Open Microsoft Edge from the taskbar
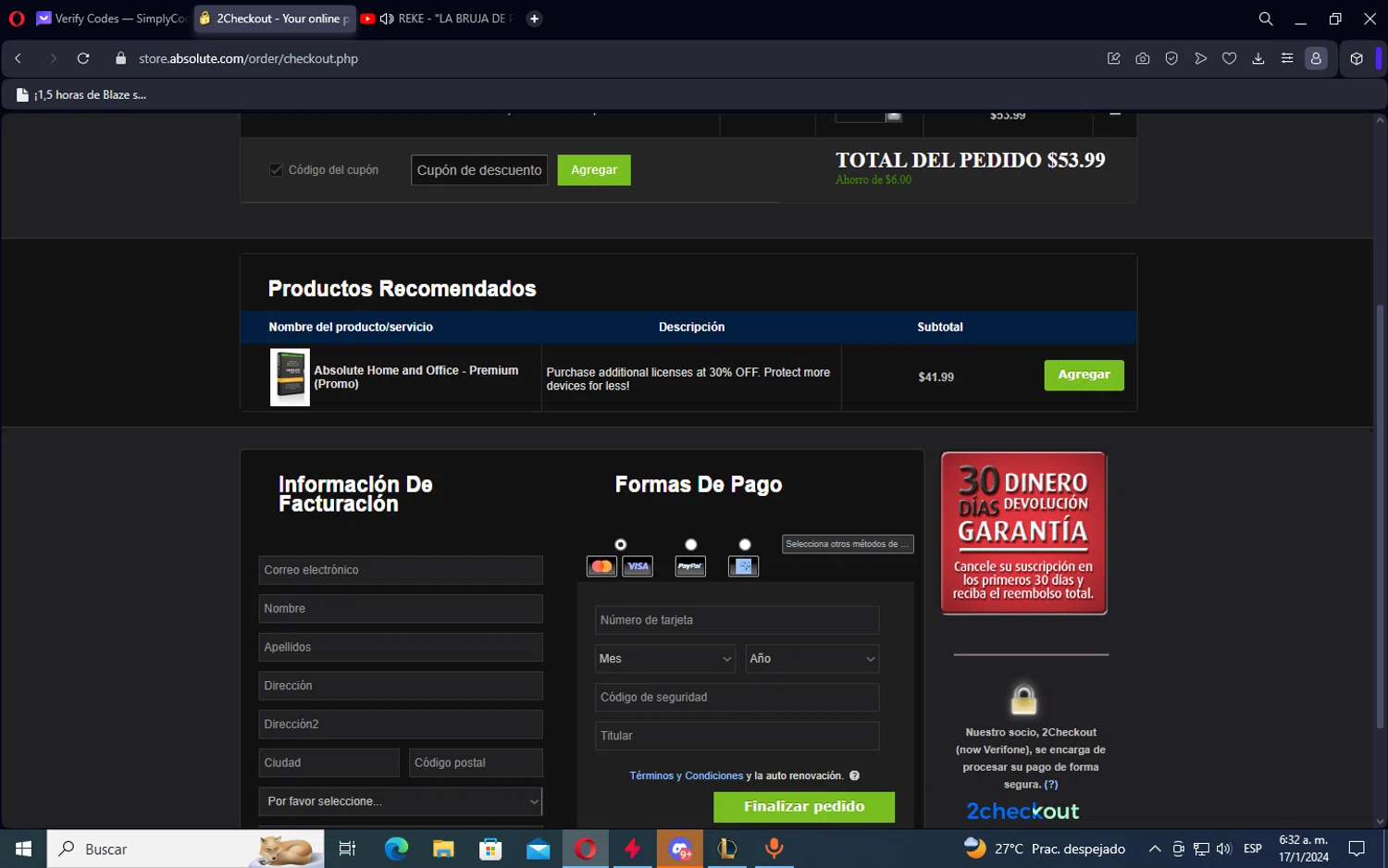The image size is (1388, 868). (x=396, y=849)
